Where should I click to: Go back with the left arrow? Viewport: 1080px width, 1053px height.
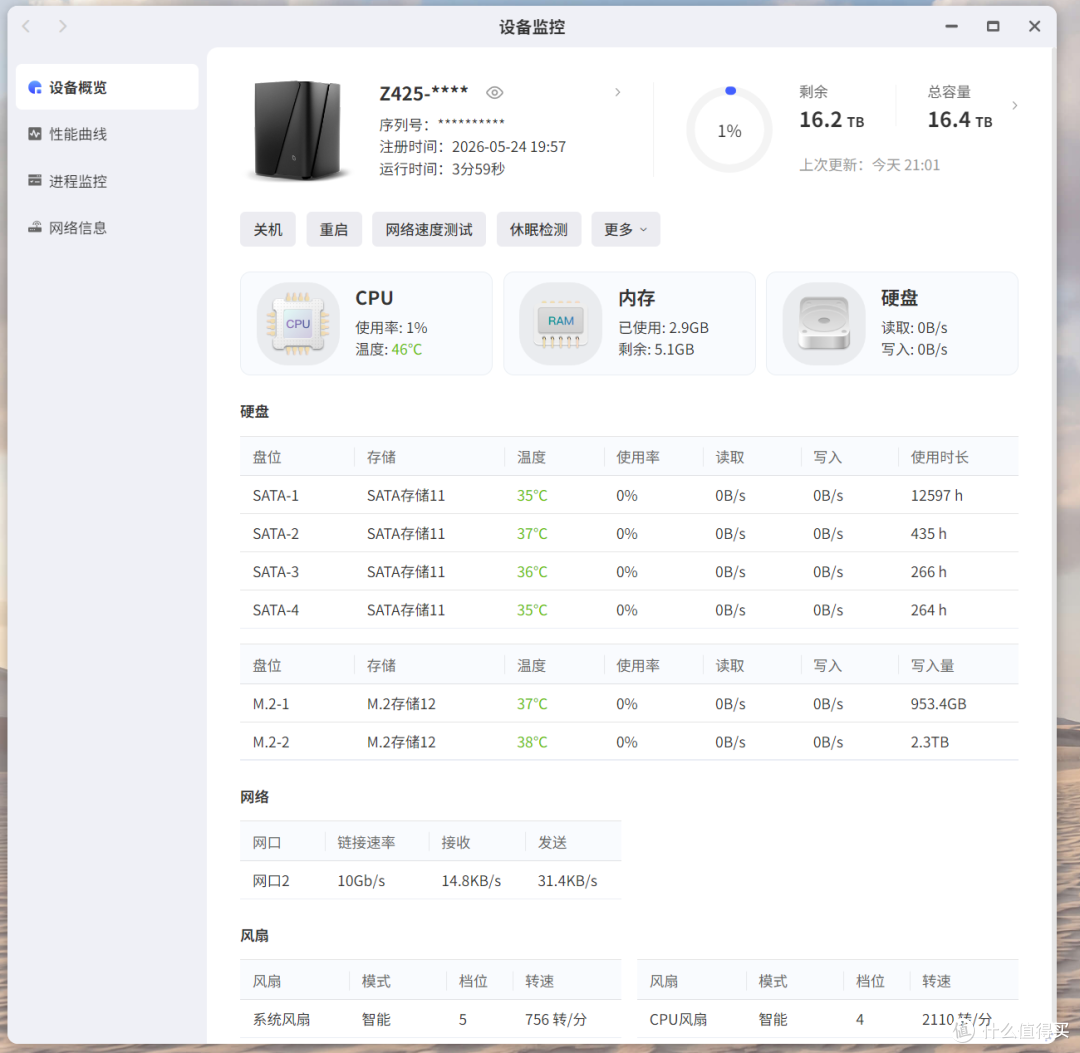tap(26, 26)
